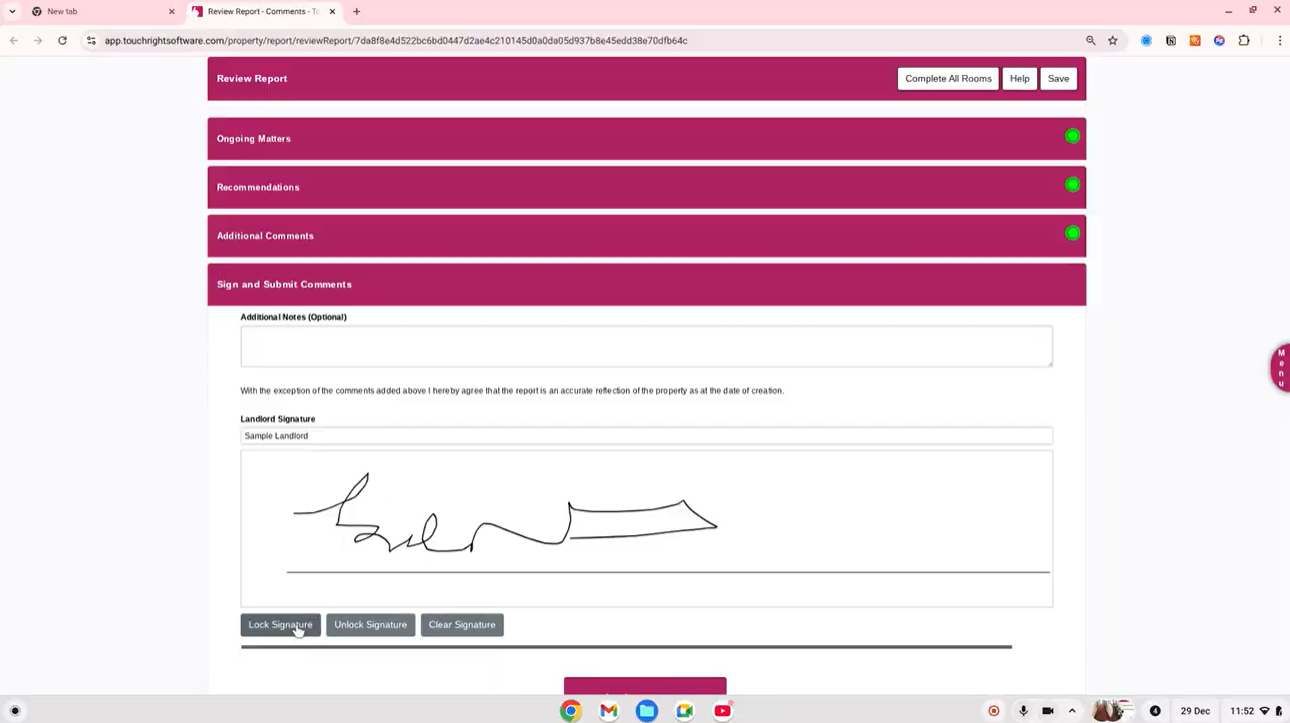1290x723 pixels.
Task: Launch Chrome from the shelf
Action: 571,711
